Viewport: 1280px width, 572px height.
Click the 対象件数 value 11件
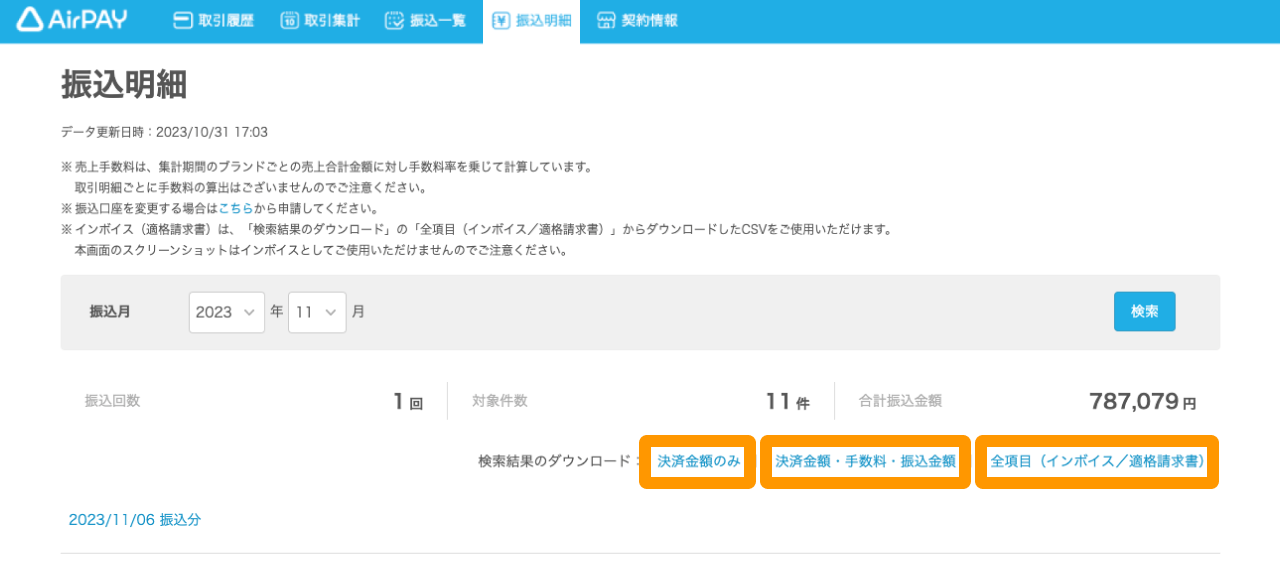[787, 402]
